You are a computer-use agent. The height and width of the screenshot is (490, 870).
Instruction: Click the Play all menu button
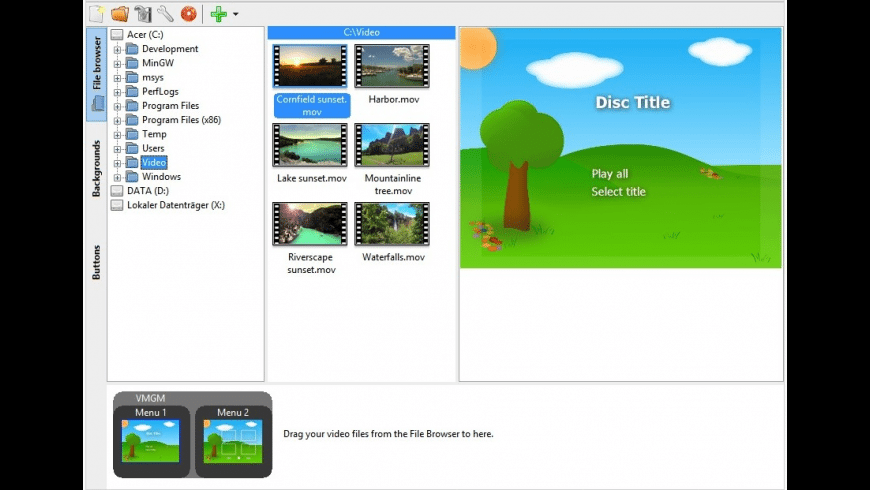pyautogui.click(x=610, y=174)
